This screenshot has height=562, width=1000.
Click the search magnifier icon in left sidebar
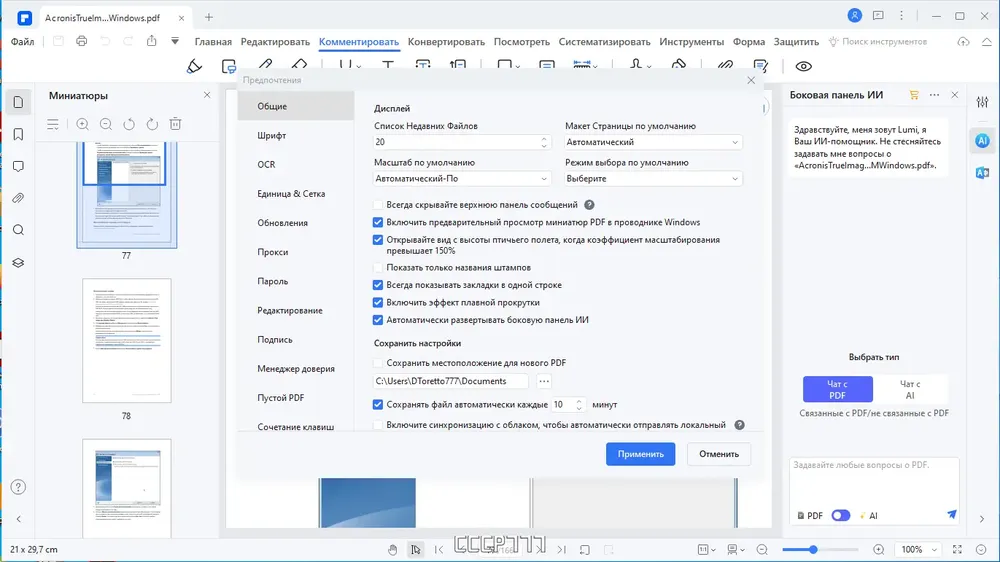(x=18, y=230)
